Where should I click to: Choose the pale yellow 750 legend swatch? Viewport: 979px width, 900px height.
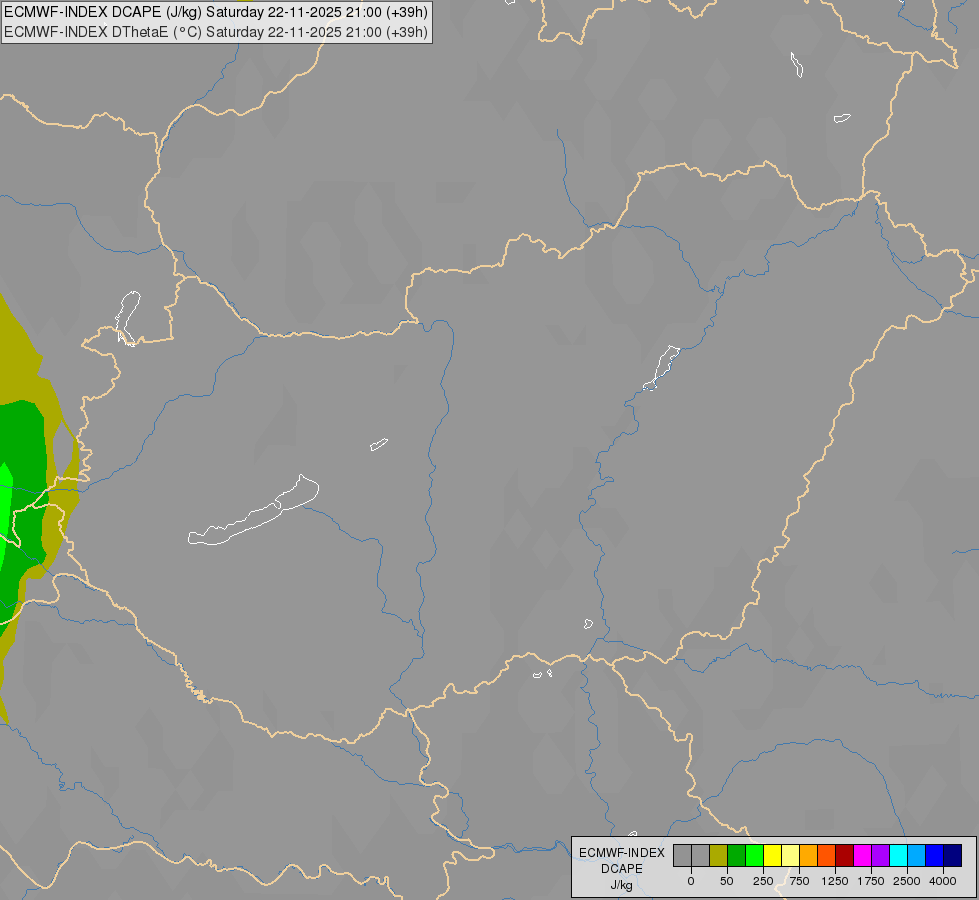[x=790, y=856]
